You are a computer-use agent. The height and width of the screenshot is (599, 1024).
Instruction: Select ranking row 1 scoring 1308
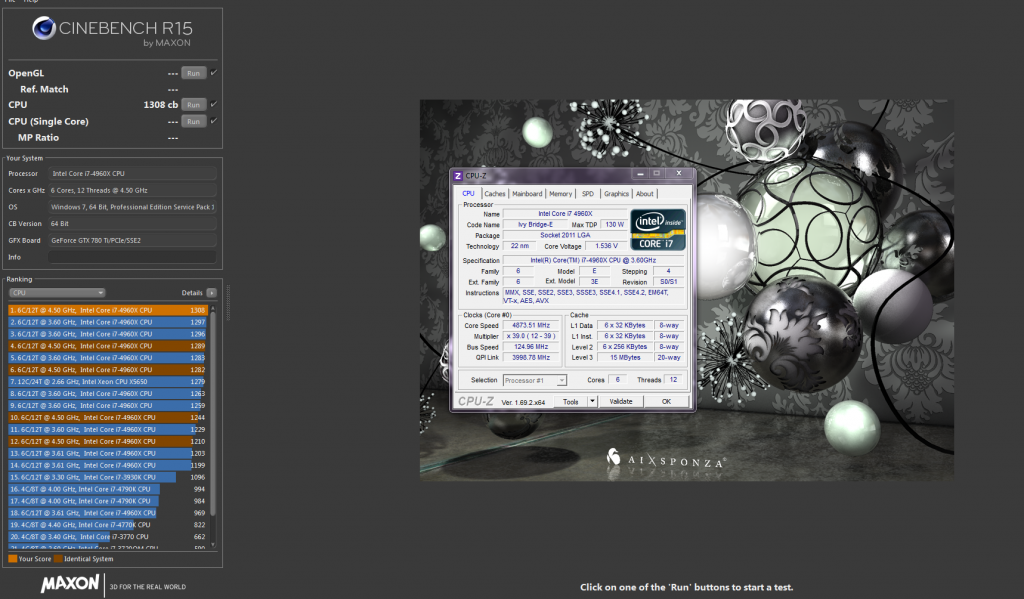click(108, 310)
